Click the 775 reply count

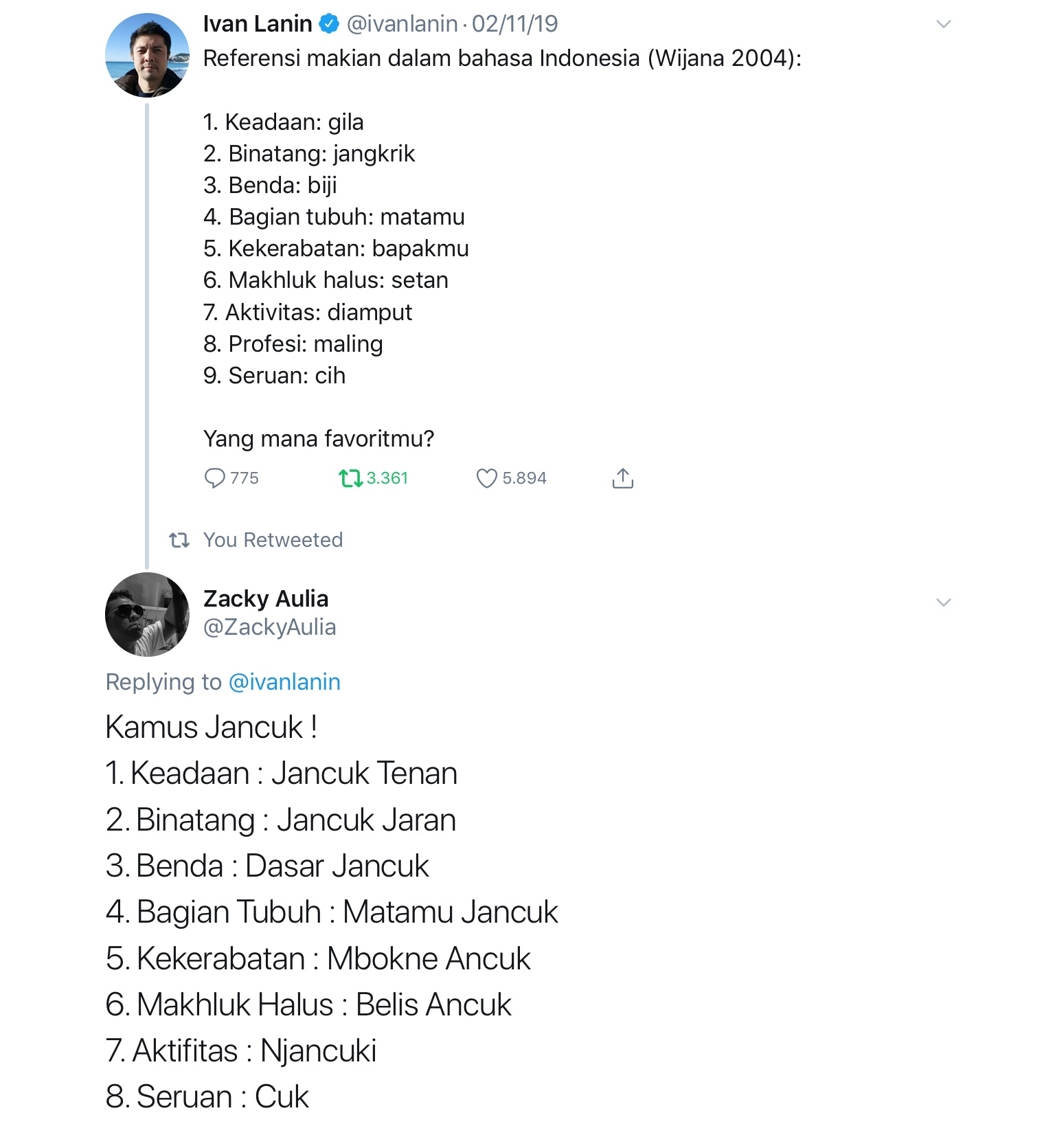(245, 477)
